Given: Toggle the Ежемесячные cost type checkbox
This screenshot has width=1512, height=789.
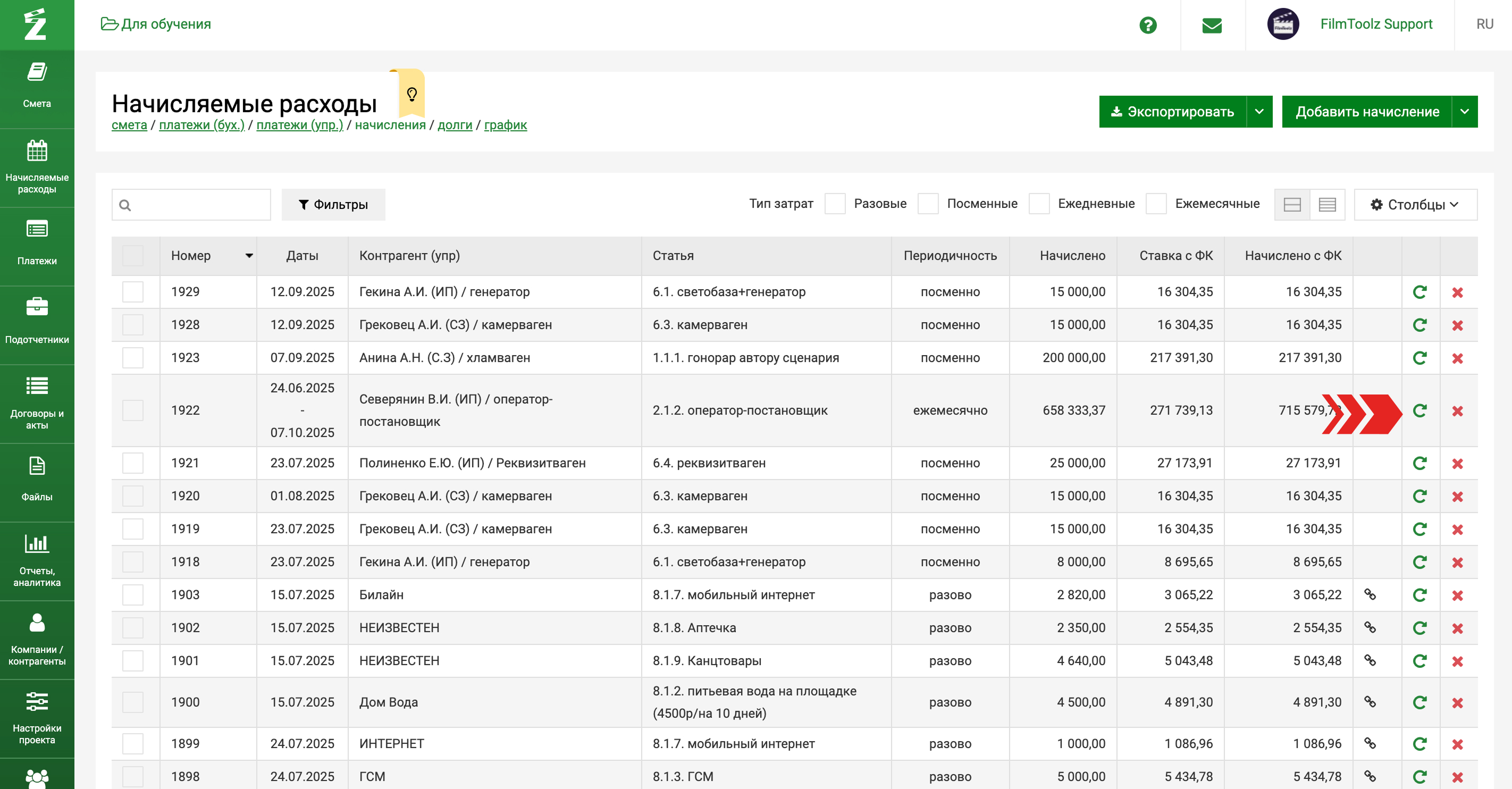Looking at the screenshot, I should [x=1156, y=204].
